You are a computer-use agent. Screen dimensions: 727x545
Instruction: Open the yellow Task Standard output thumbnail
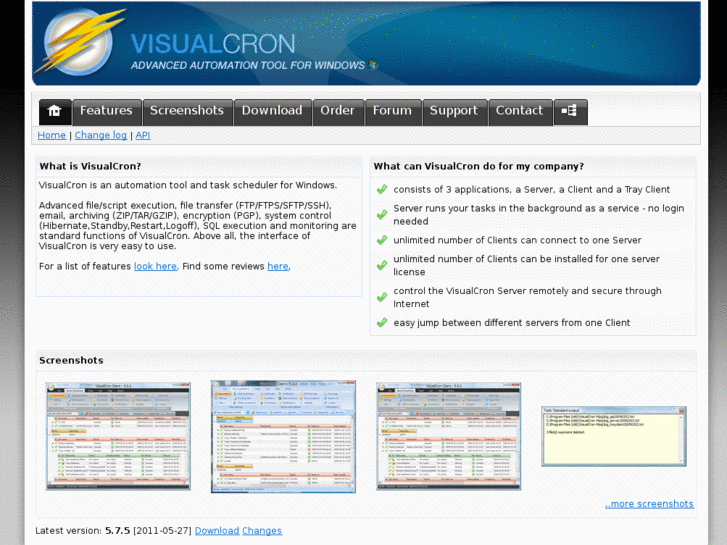point(614,436)
